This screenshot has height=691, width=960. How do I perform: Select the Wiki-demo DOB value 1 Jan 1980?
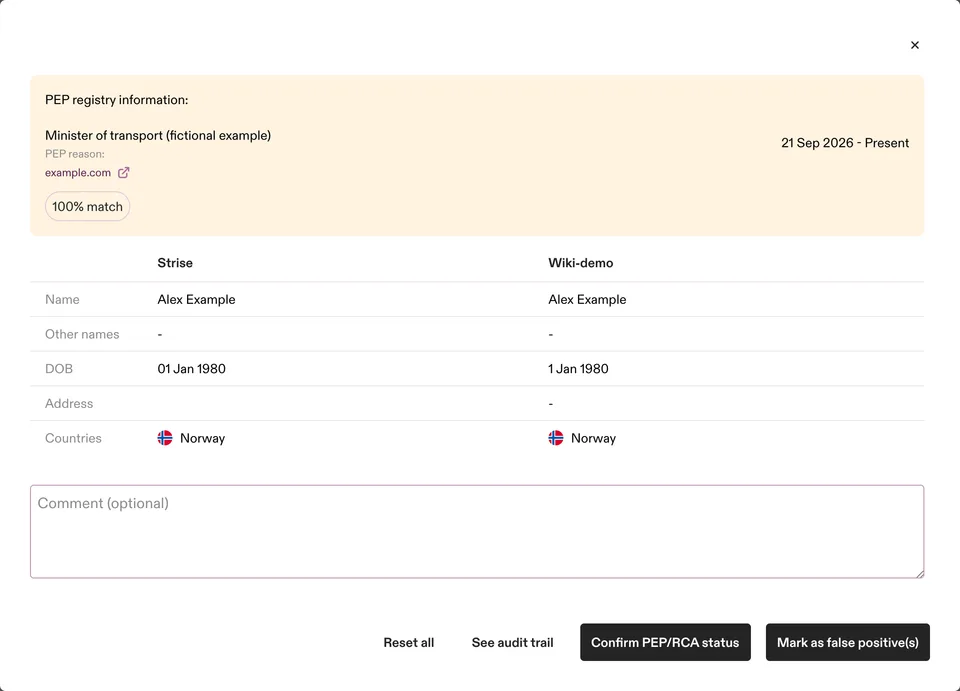click(x=578, y=369)
